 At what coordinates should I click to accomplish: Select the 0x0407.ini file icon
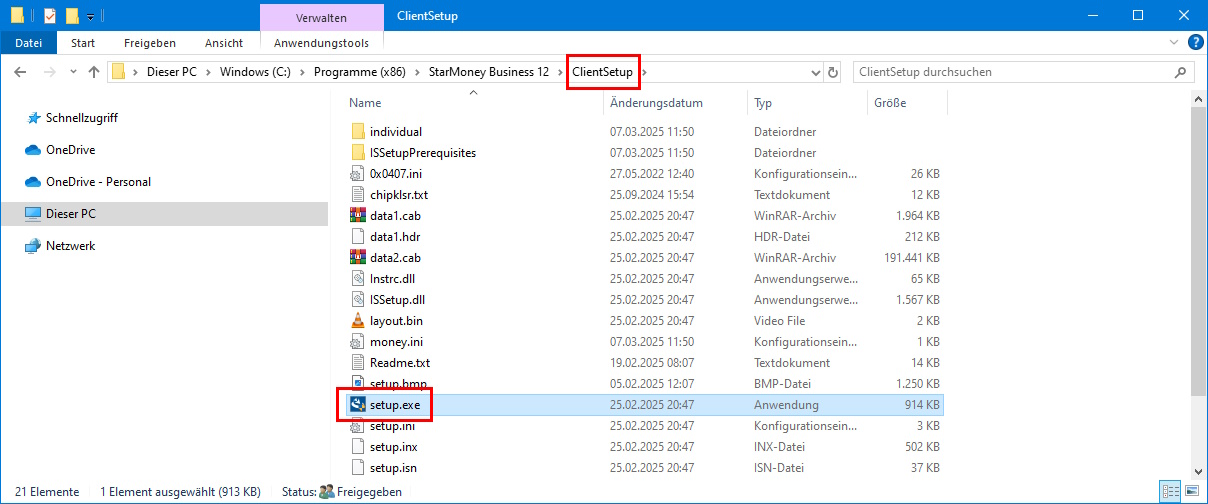[x=359, y=174]
